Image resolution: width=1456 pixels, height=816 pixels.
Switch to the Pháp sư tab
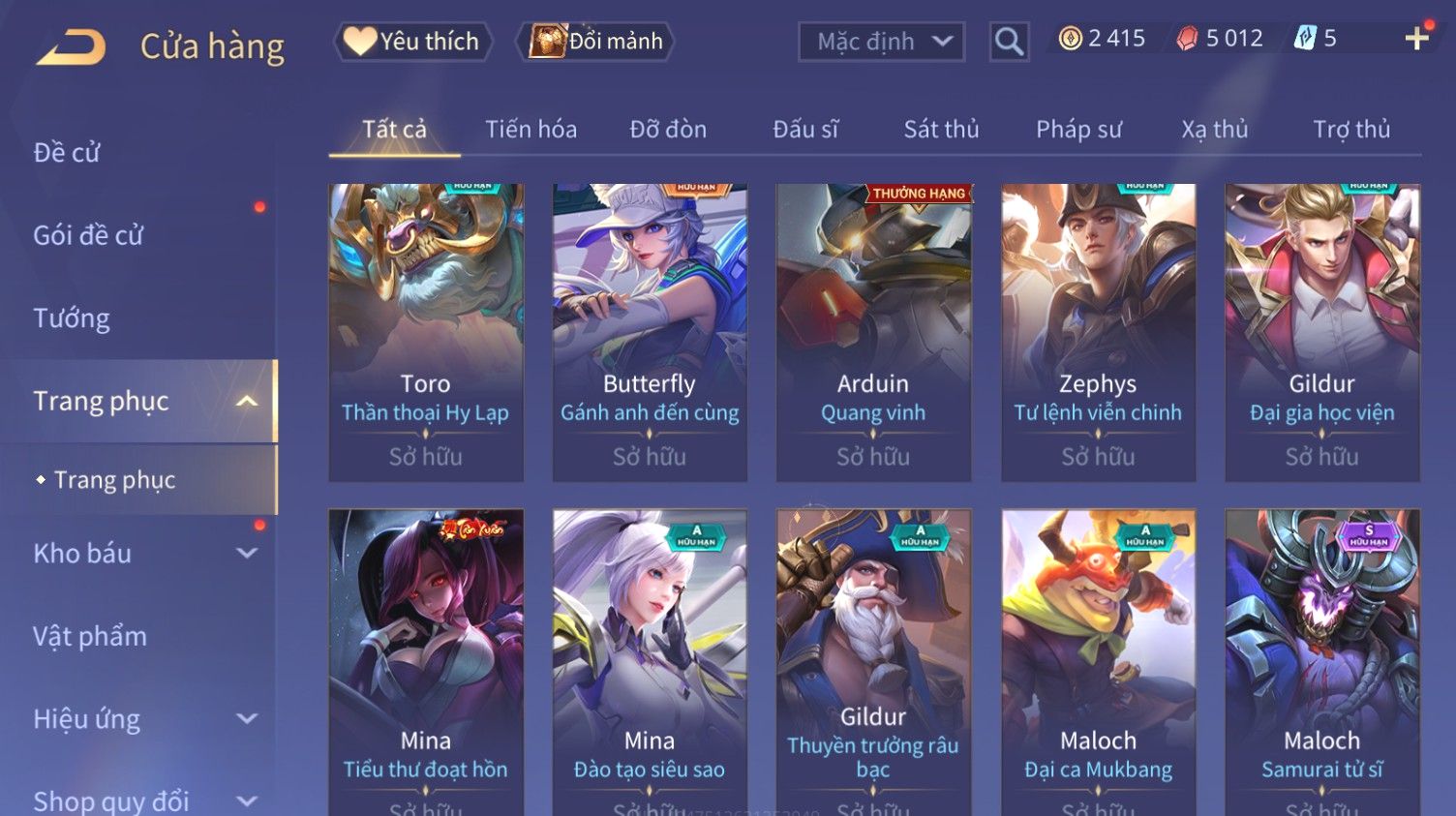[x=1078, y=130]
